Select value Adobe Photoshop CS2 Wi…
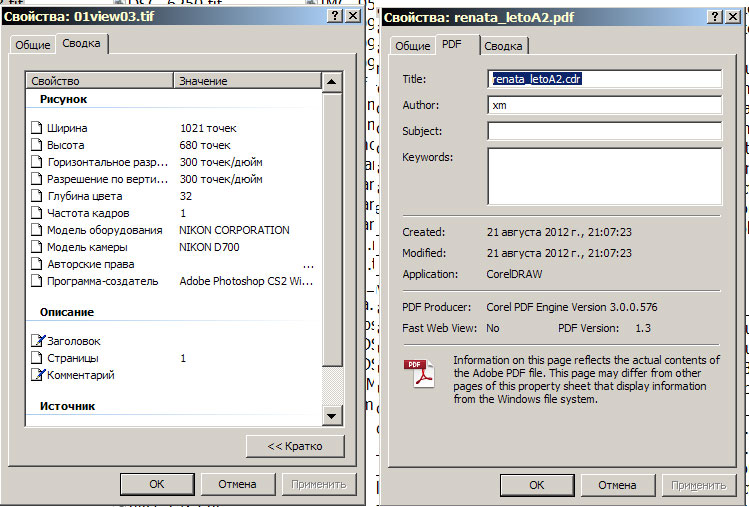Viewport: 749px width, 507px height. tap(246, 281)
